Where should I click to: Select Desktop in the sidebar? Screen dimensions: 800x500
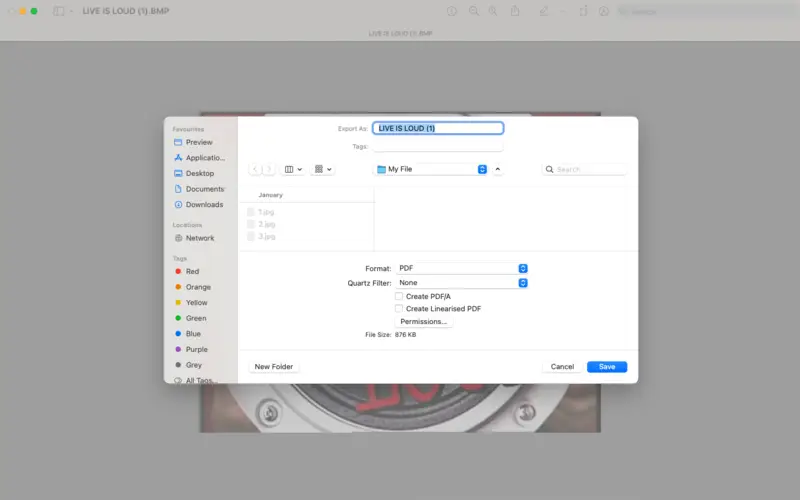pos(194,173)
